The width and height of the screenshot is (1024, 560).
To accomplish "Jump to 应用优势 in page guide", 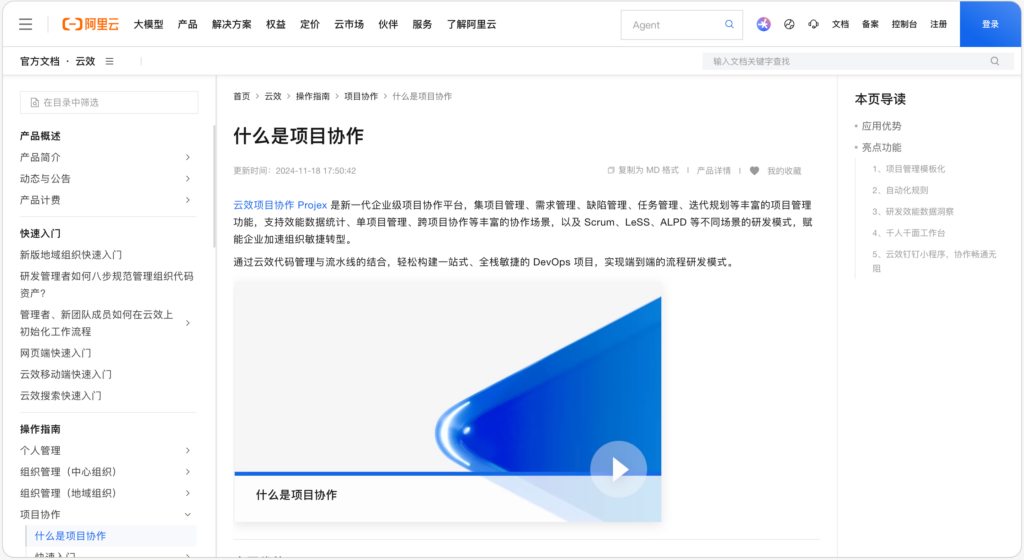I will 881,126.
